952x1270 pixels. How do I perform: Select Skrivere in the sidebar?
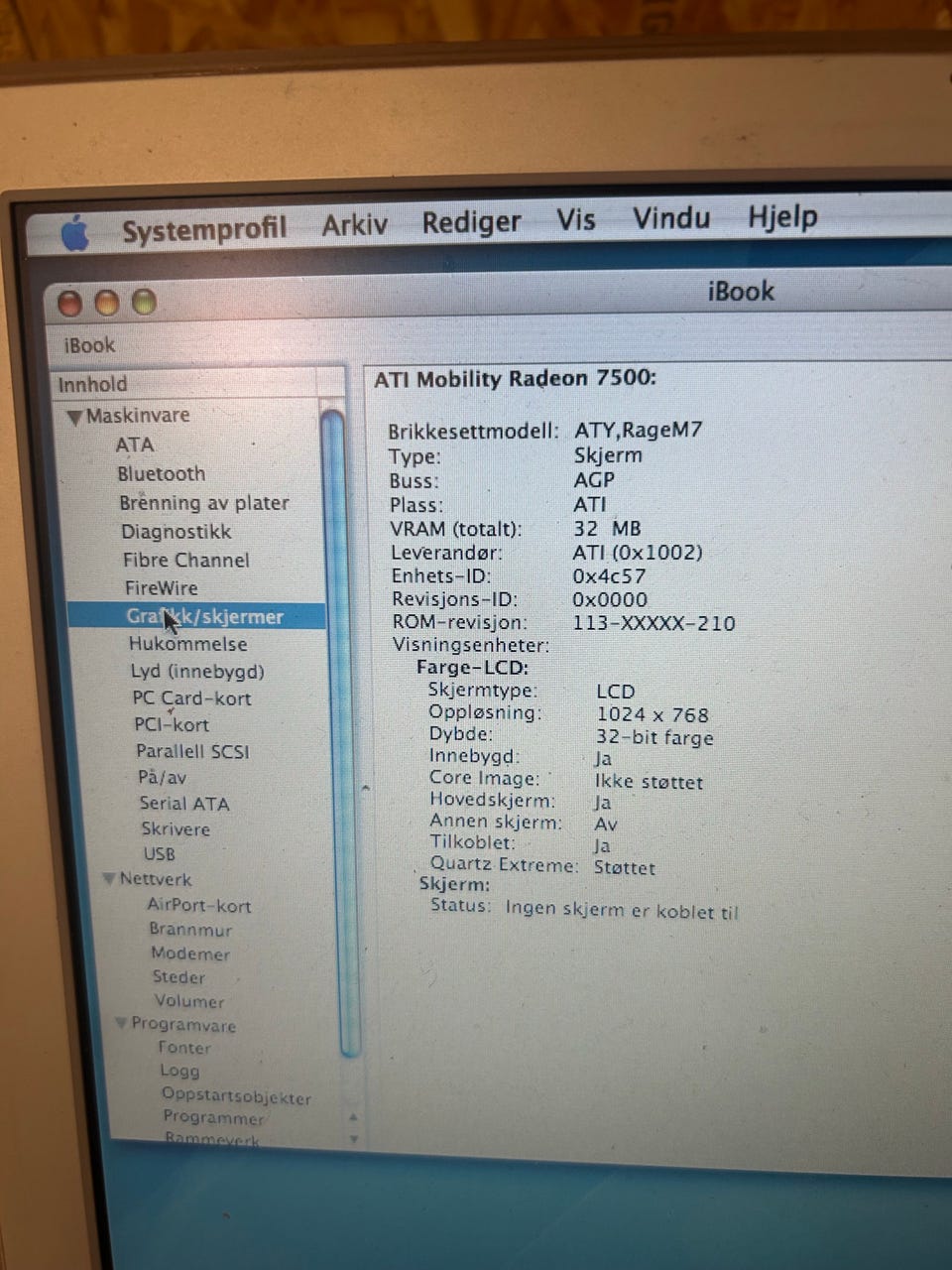176,828
